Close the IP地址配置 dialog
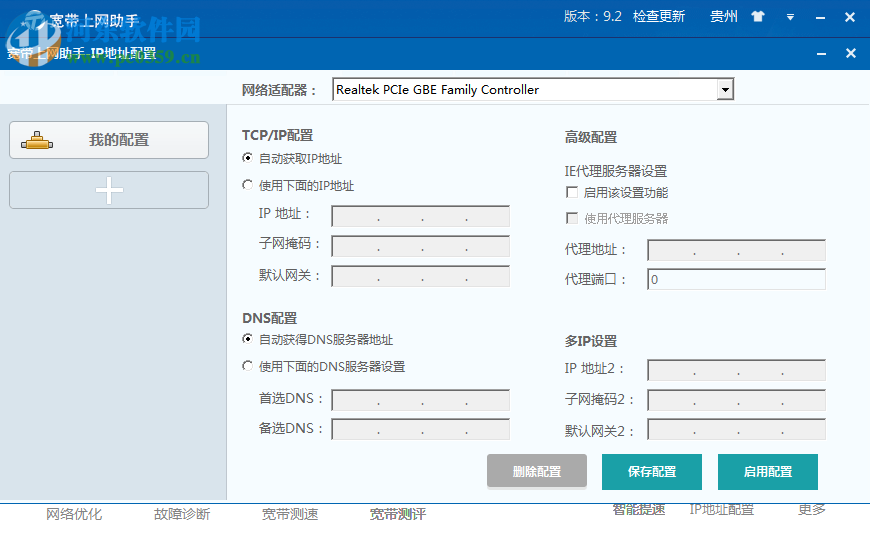Image resolution: width=870 pixels, height=540 pixels. coord(851,53)
